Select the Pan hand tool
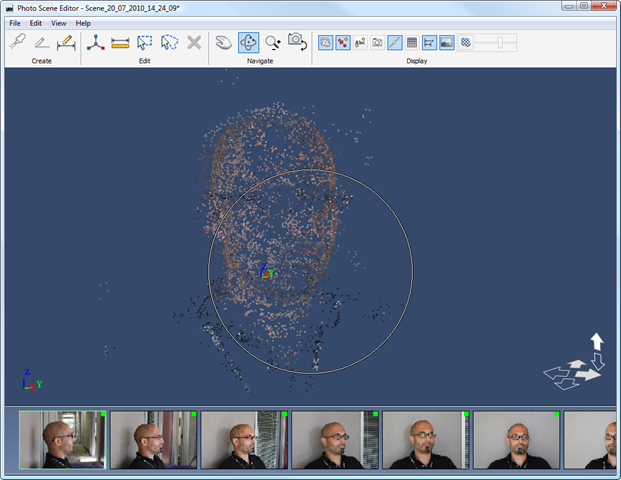The height and width of the screenshot is (480, 621). click(x=224, y=43)
